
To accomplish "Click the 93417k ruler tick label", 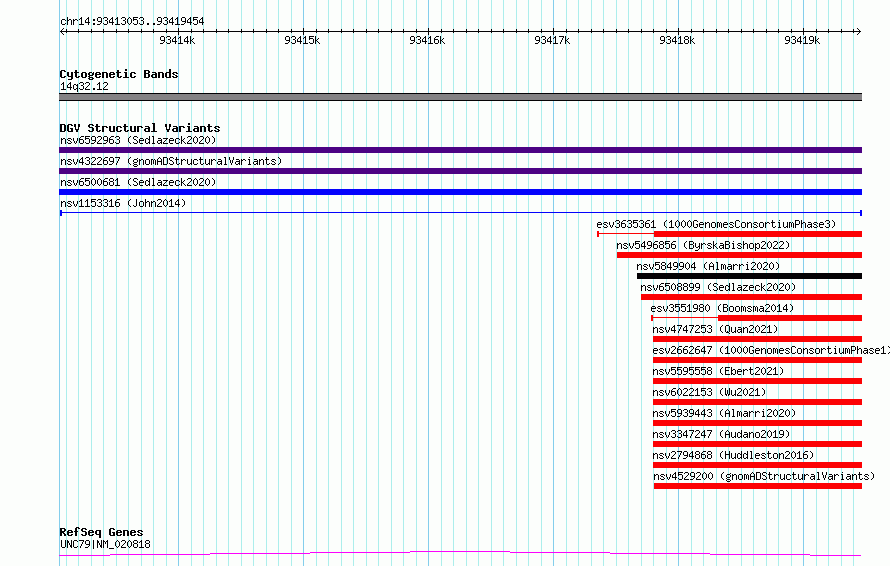I will click(x=552, y=40).
